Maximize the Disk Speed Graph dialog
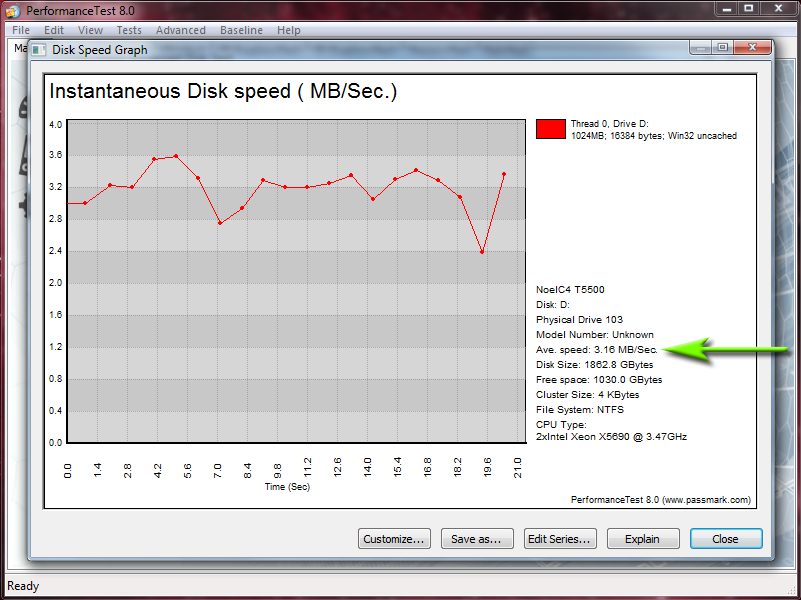This screenshot has width=801, height=600. coord(722,47)
